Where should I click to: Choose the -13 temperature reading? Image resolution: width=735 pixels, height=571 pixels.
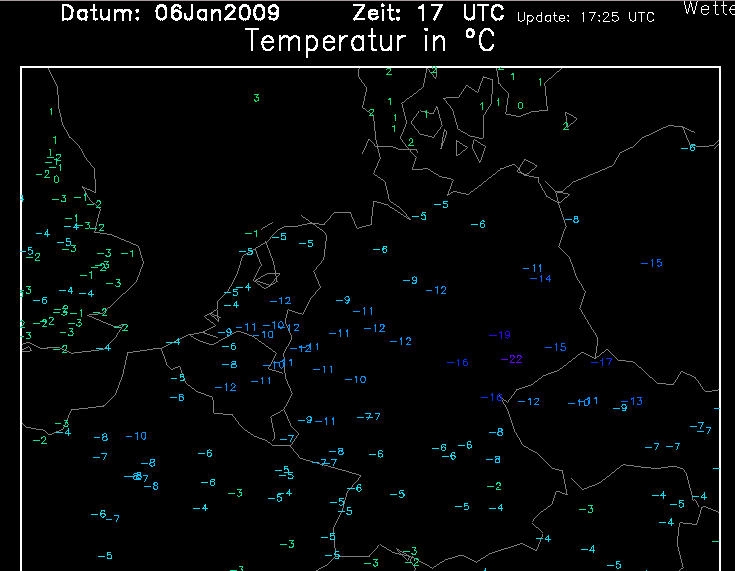point(633,401)
